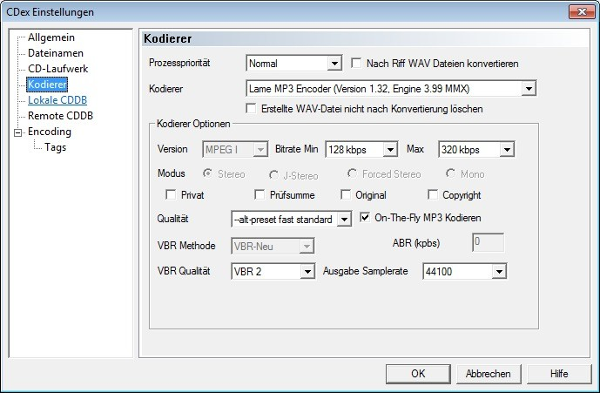
Task: Confirm settings with OK
Action: [x=418, y=373]
